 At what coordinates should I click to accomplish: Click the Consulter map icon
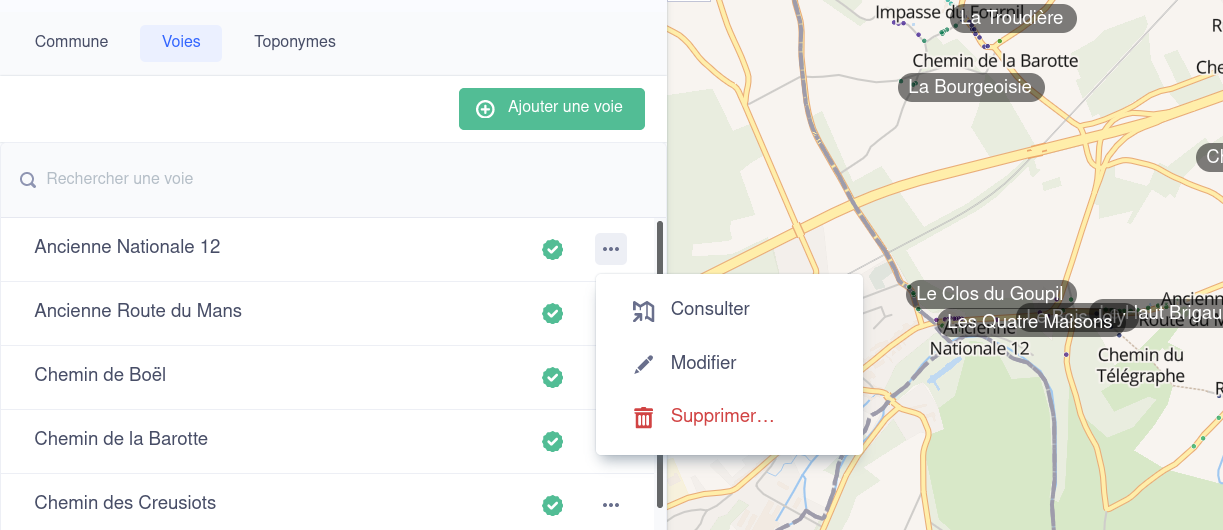(x=643, y=311)
